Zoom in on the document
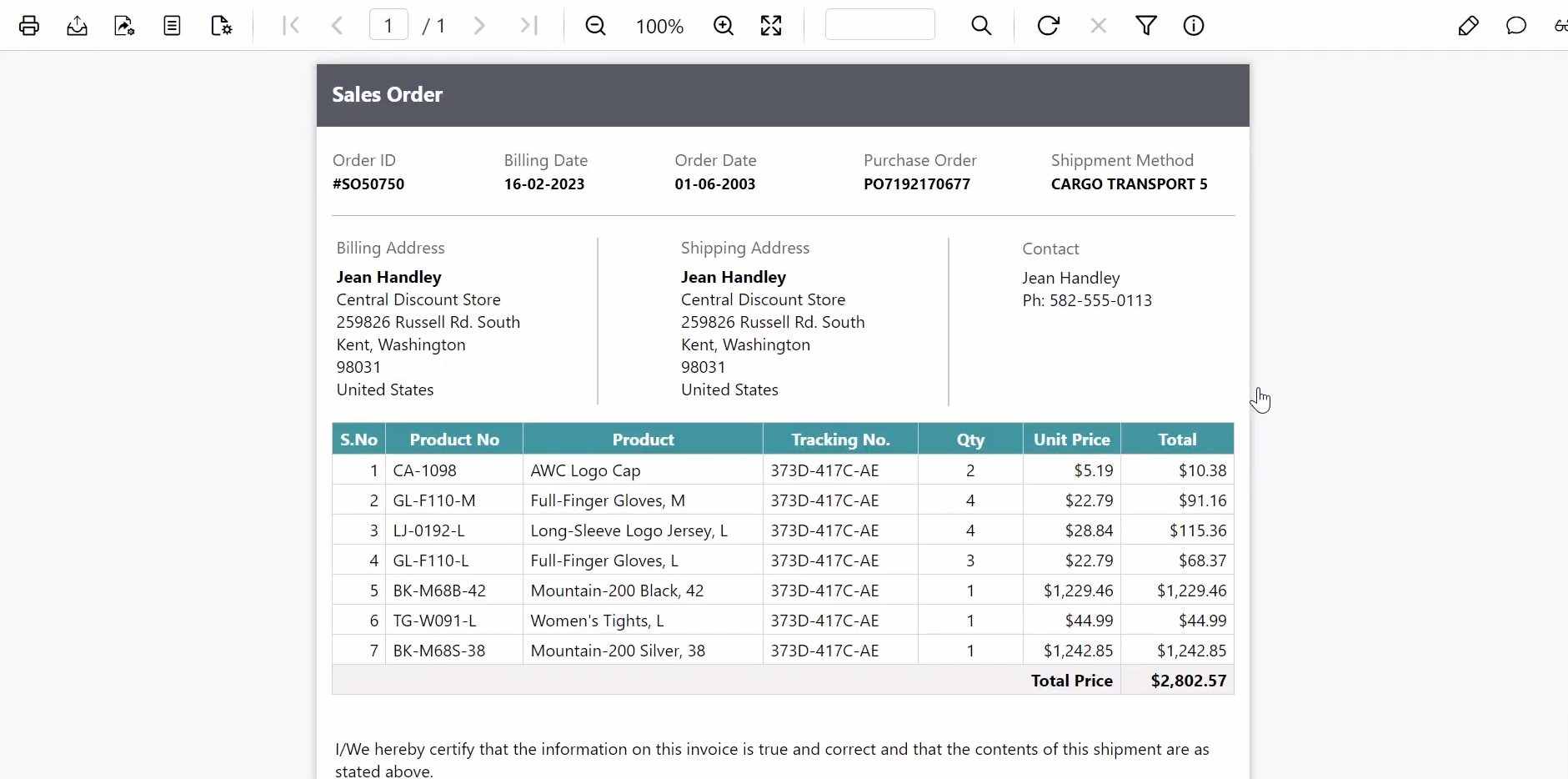This screenshot has width=1568, height=779. pyautogui.click(x=722, y=25)
